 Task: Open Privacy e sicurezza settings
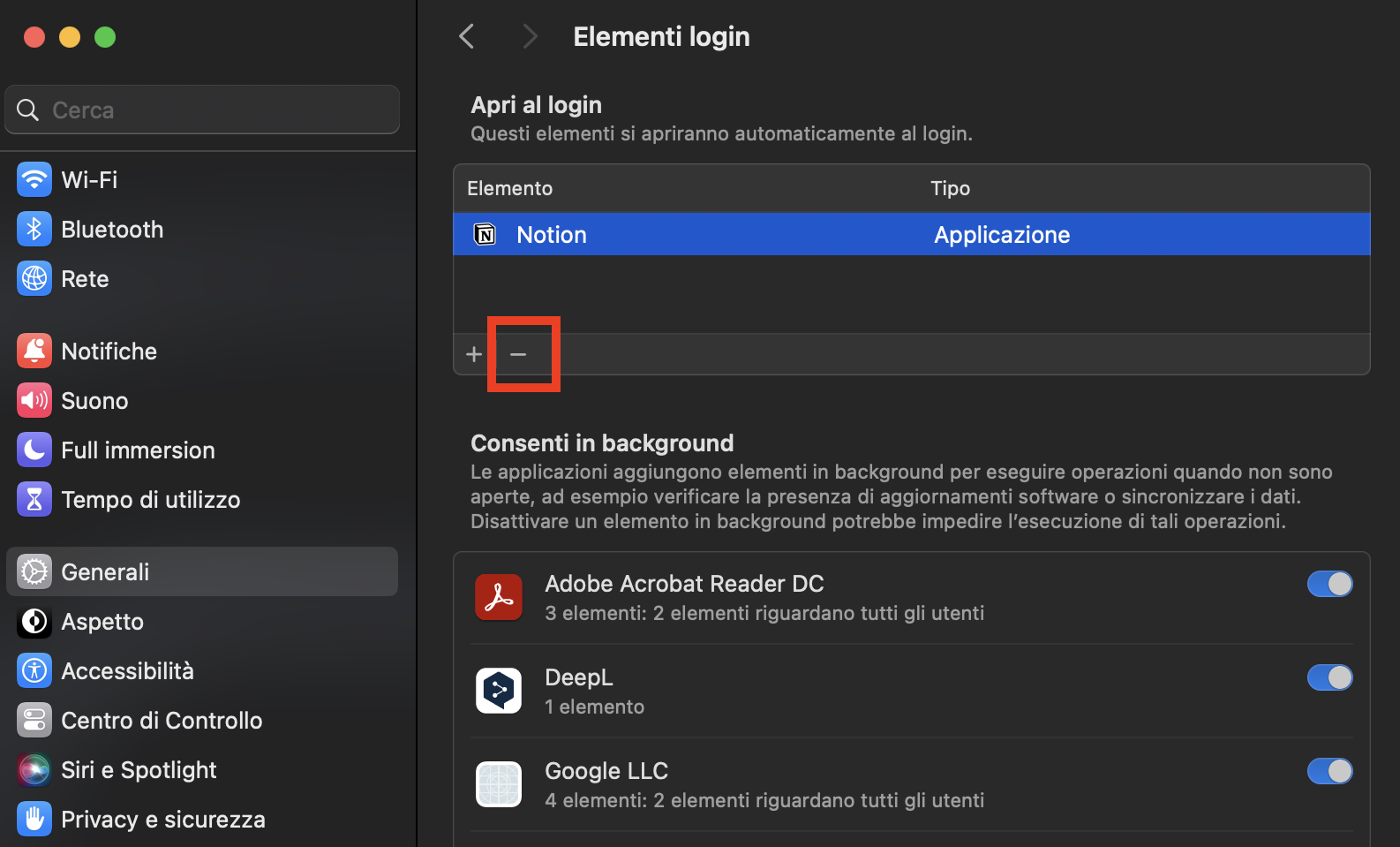(x=202, y=820)
